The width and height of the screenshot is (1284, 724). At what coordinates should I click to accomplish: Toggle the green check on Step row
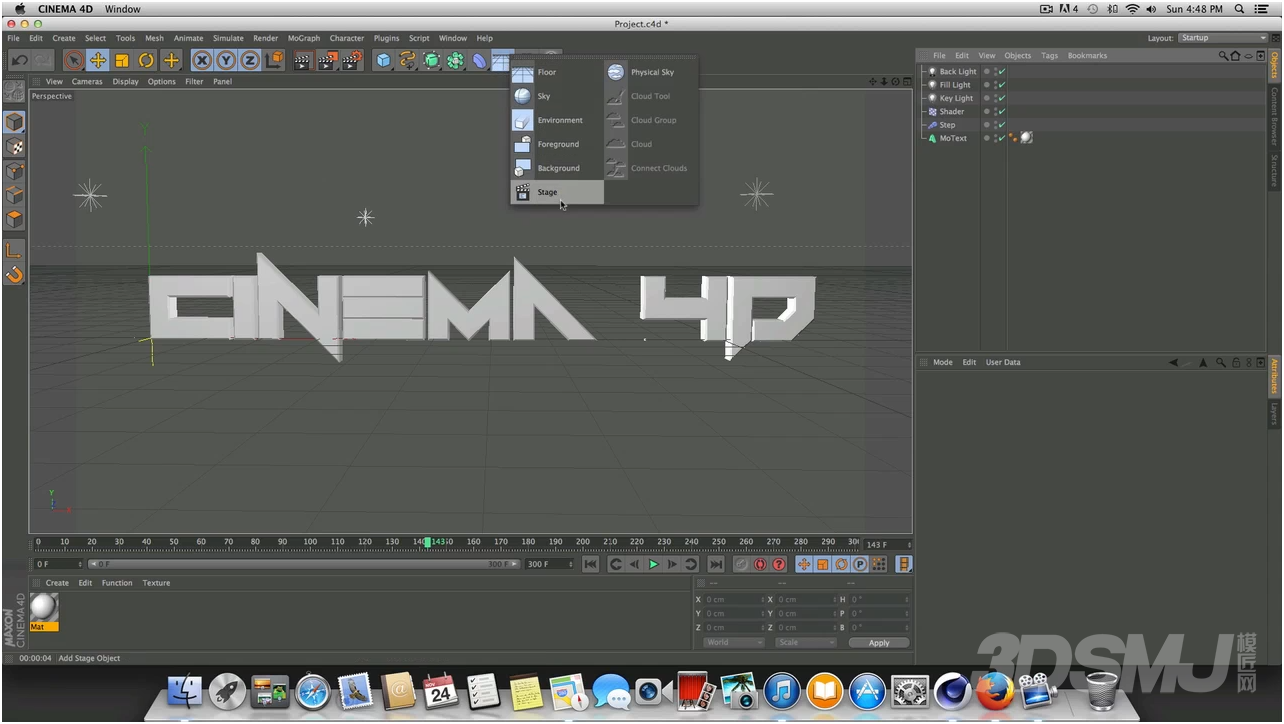coord(1002,125)
